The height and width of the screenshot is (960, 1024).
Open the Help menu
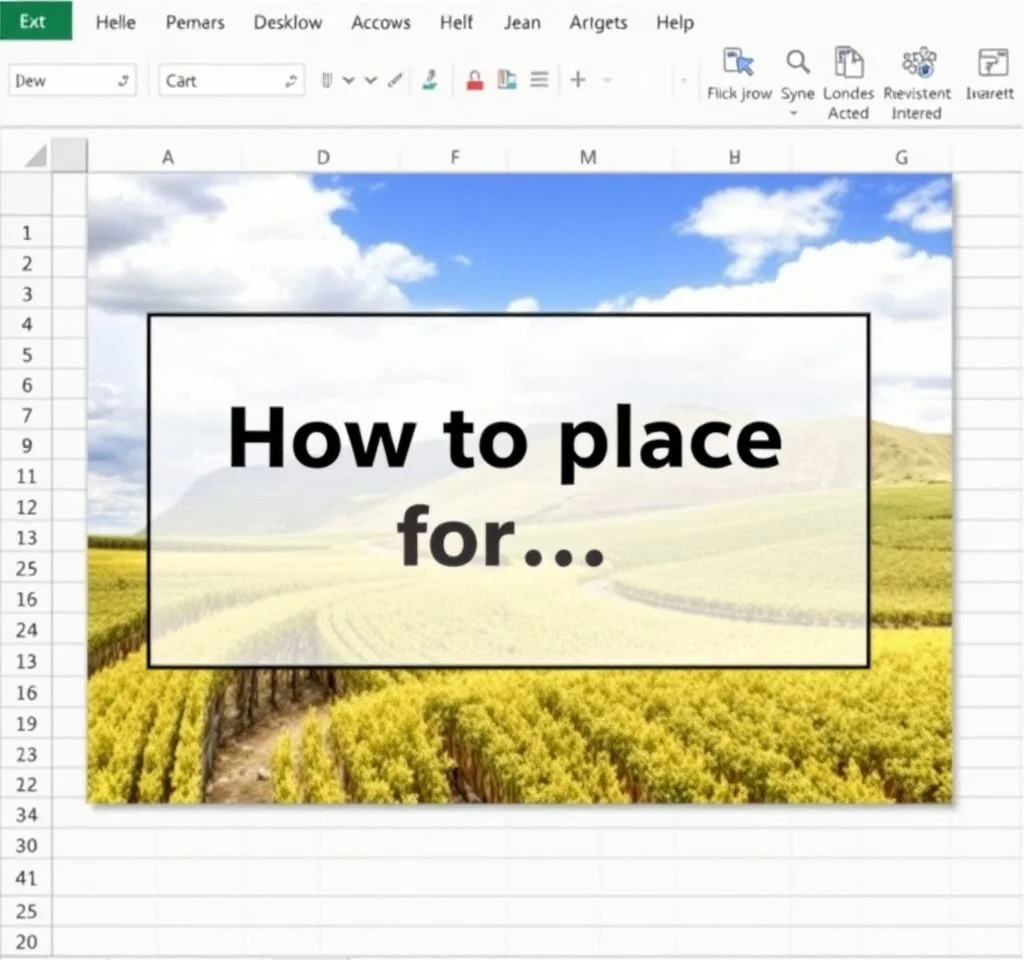pyautogui.click(x=674, y=22)
